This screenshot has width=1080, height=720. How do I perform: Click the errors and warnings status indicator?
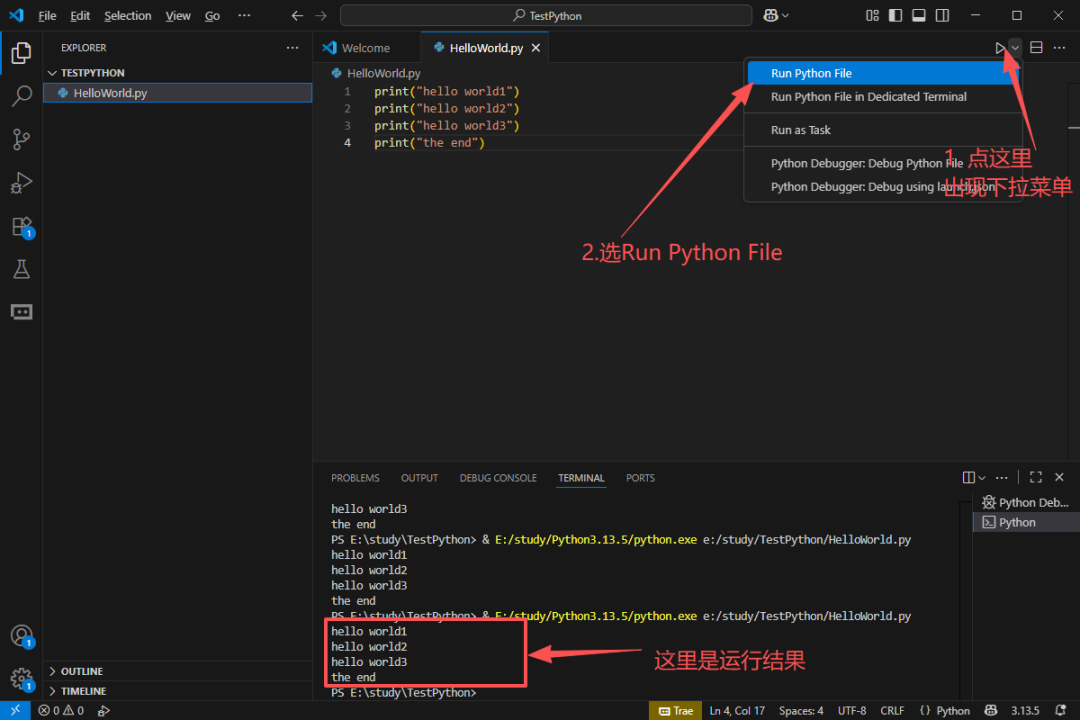point(61,710)
